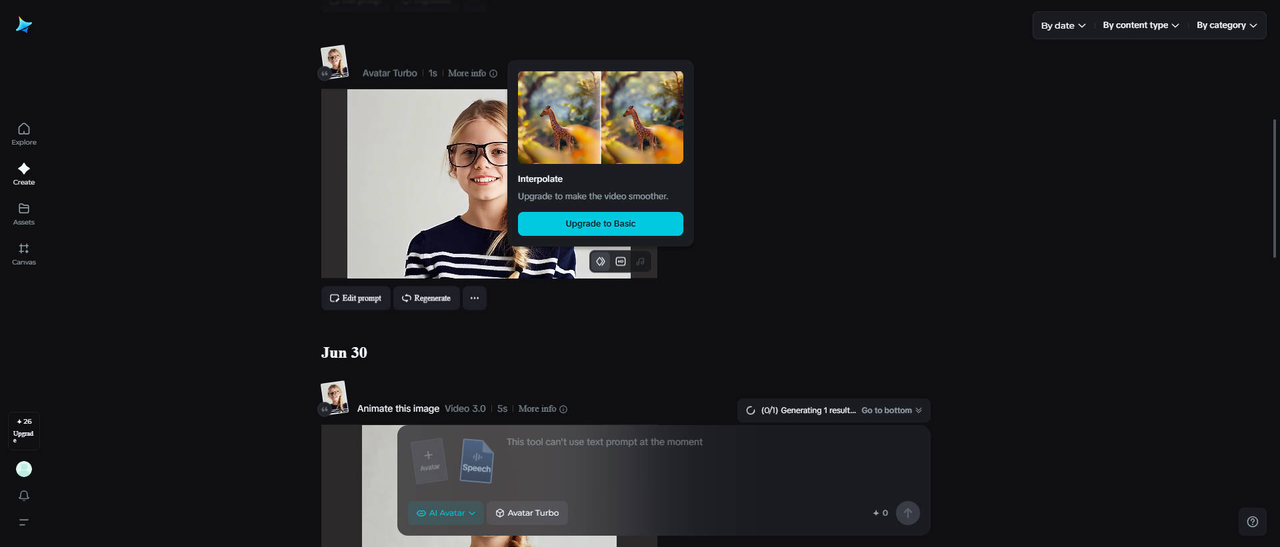The width and height of the screenshot is (1280, 547).
Task: Open the sidebar menu lines icon
Action: pyautogui.click(x=24, y=522)
